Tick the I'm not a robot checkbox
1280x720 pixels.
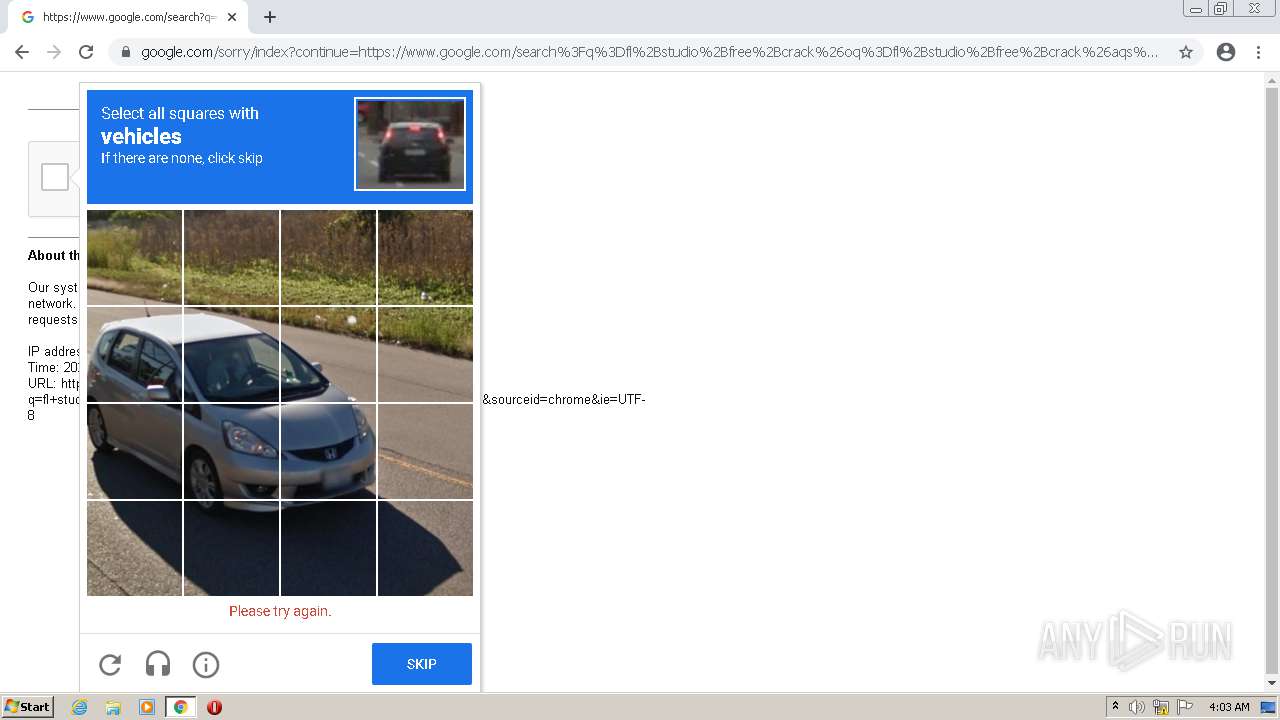(55, 177)
